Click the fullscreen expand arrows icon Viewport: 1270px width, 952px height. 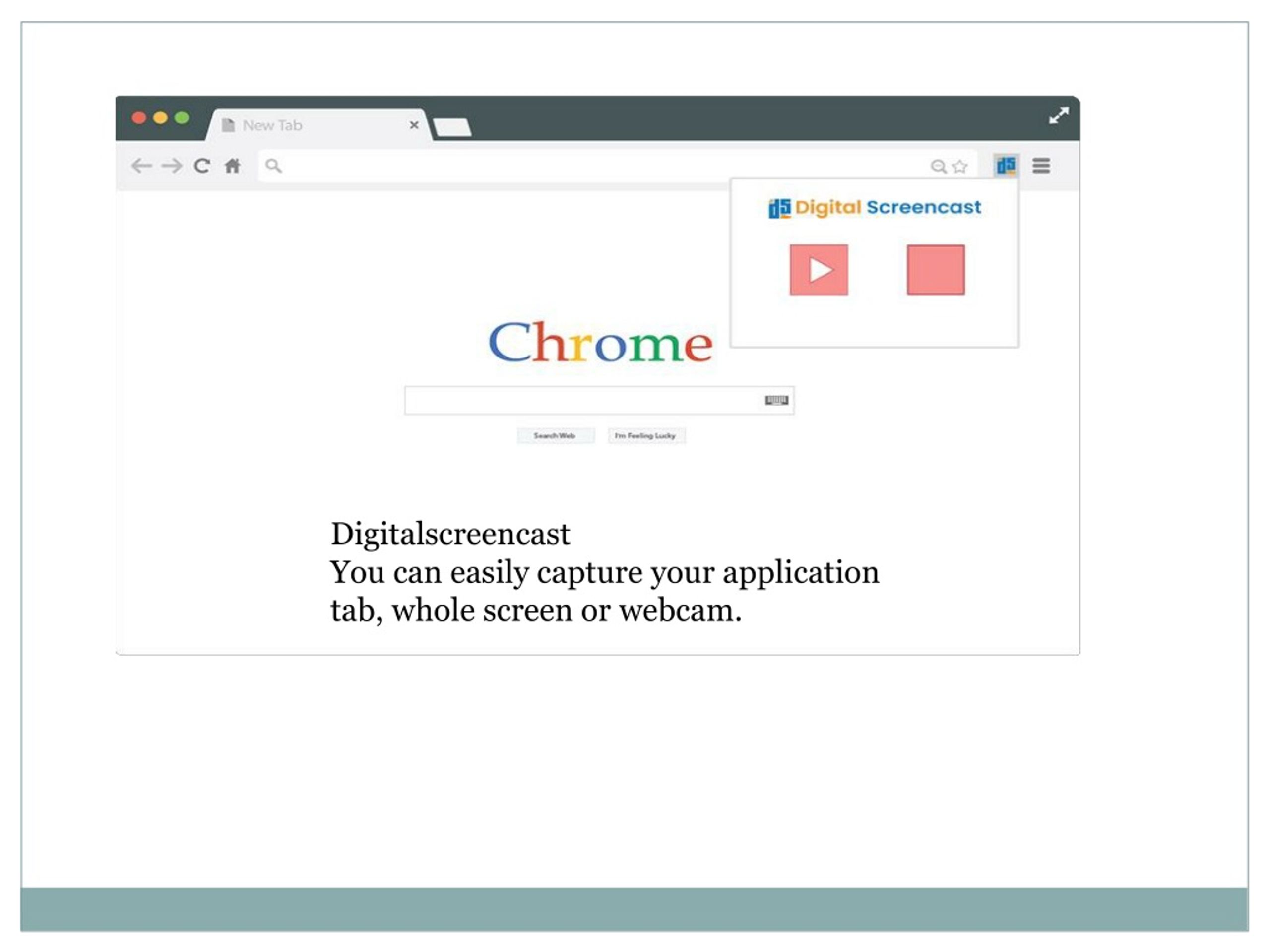[x=1059, y=116]
